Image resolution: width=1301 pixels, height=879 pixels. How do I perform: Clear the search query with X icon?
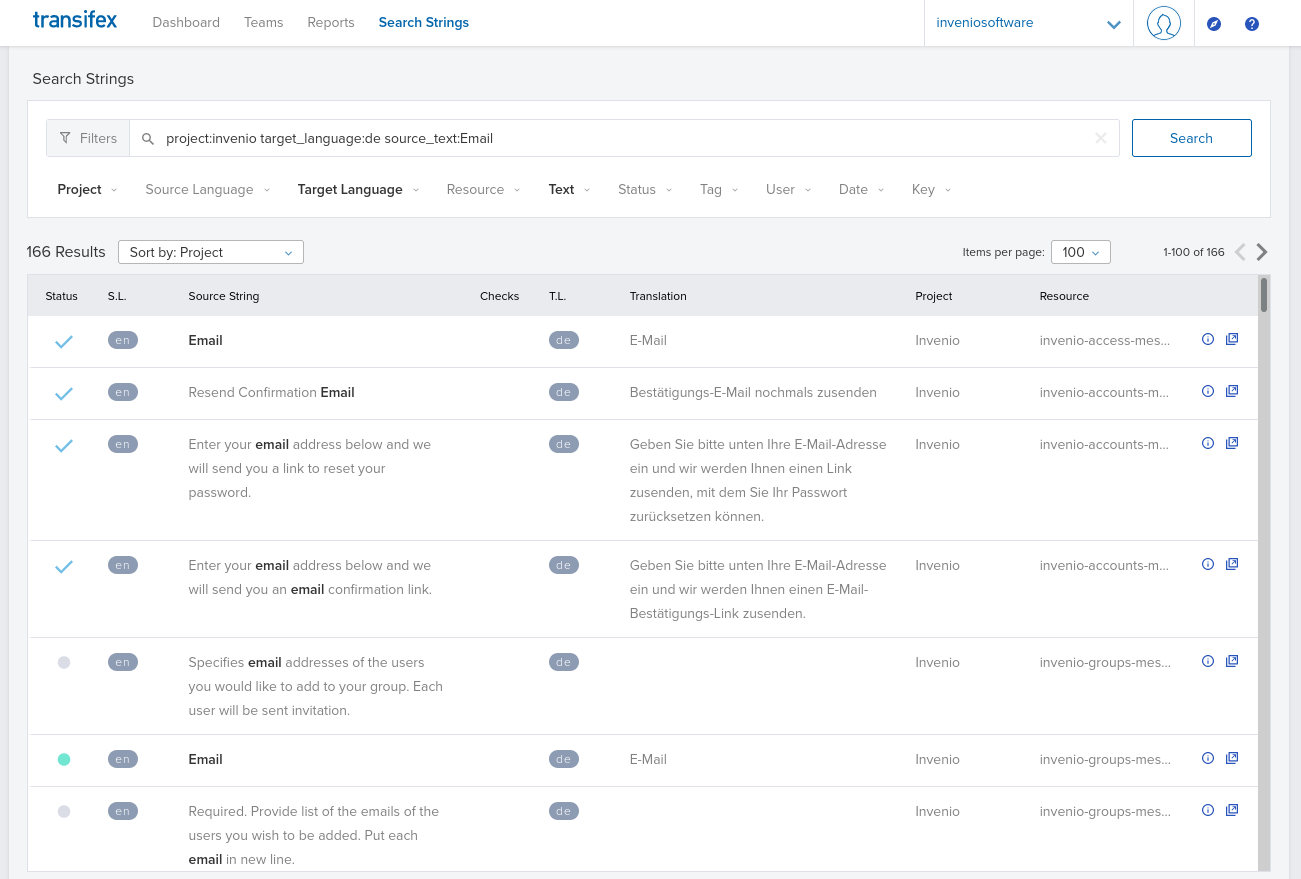(1101, 138)
